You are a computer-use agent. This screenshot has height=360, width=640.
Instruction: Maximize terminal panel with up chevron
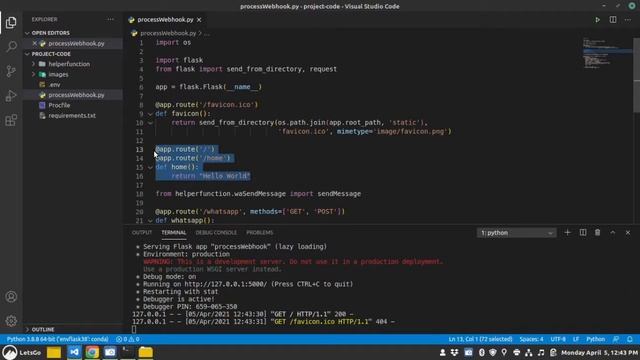[x=613, y=233]
